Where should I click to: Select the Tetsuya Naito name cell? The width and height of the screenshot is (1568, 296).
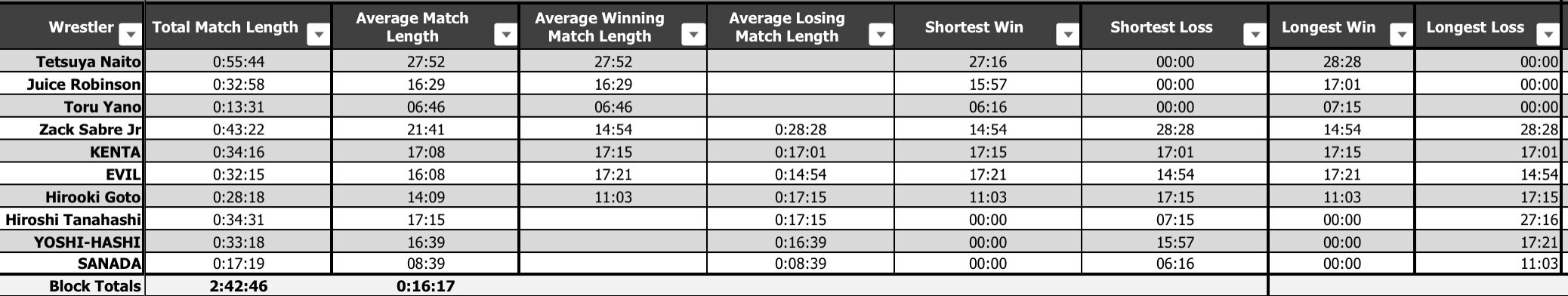72,61
